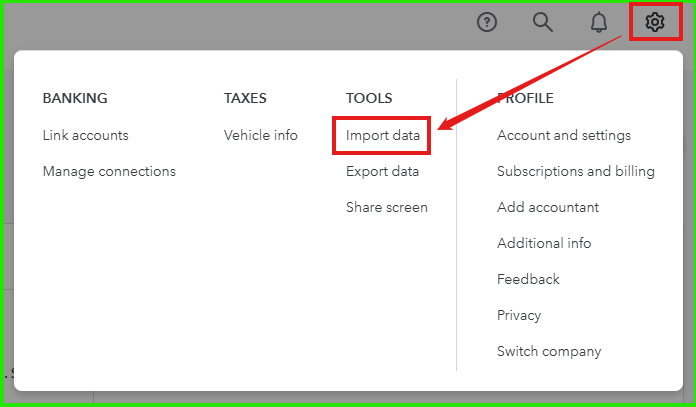Click the TAXES section heading
The height and width of the screenshot is (407, 696).
pyautogui.click(x=245, y=98)
